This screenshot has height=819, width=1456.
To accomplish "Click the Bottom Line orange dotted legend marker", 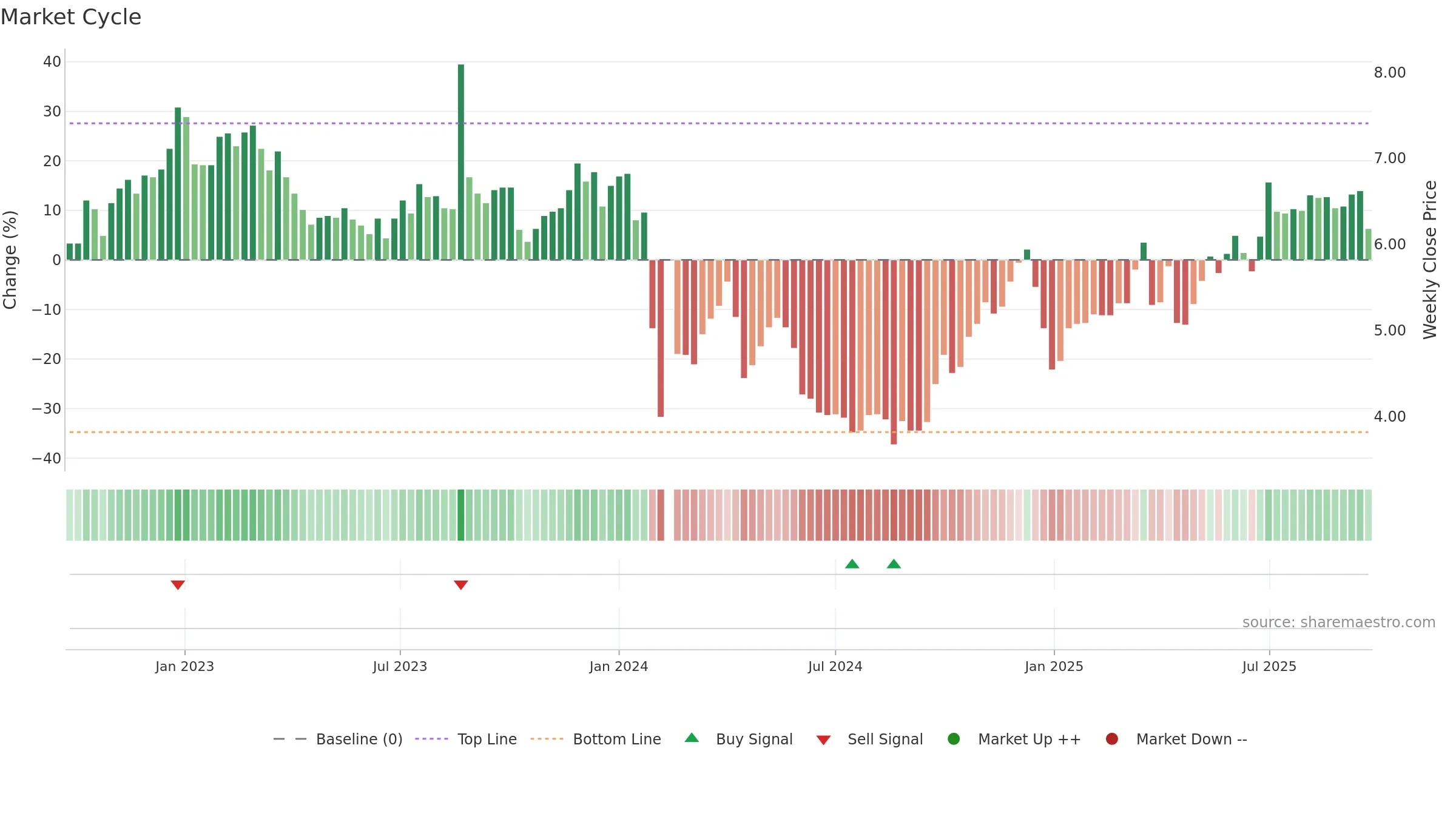I will click(547, 739).
